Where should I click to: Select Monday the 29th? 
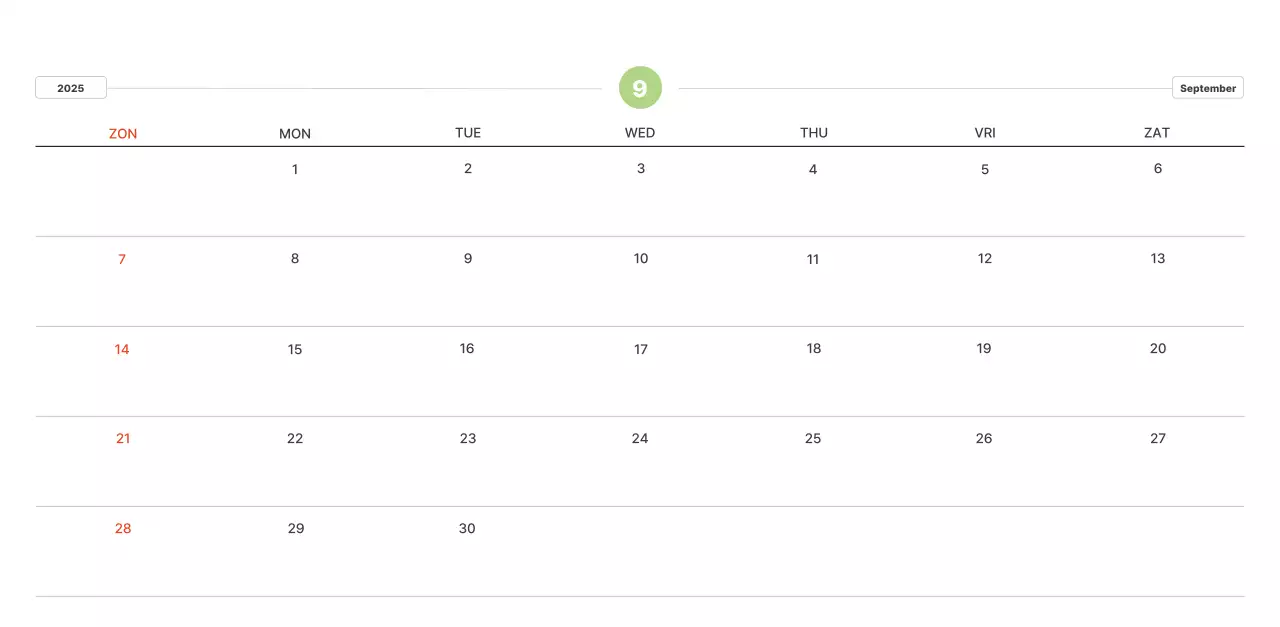click(x=296, y=528)
